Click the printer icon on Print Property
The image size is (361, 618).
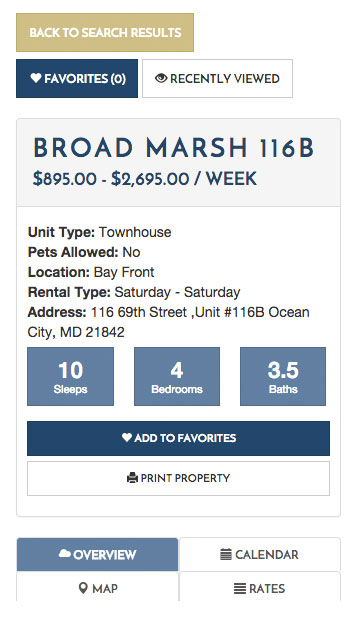point(132,478)
